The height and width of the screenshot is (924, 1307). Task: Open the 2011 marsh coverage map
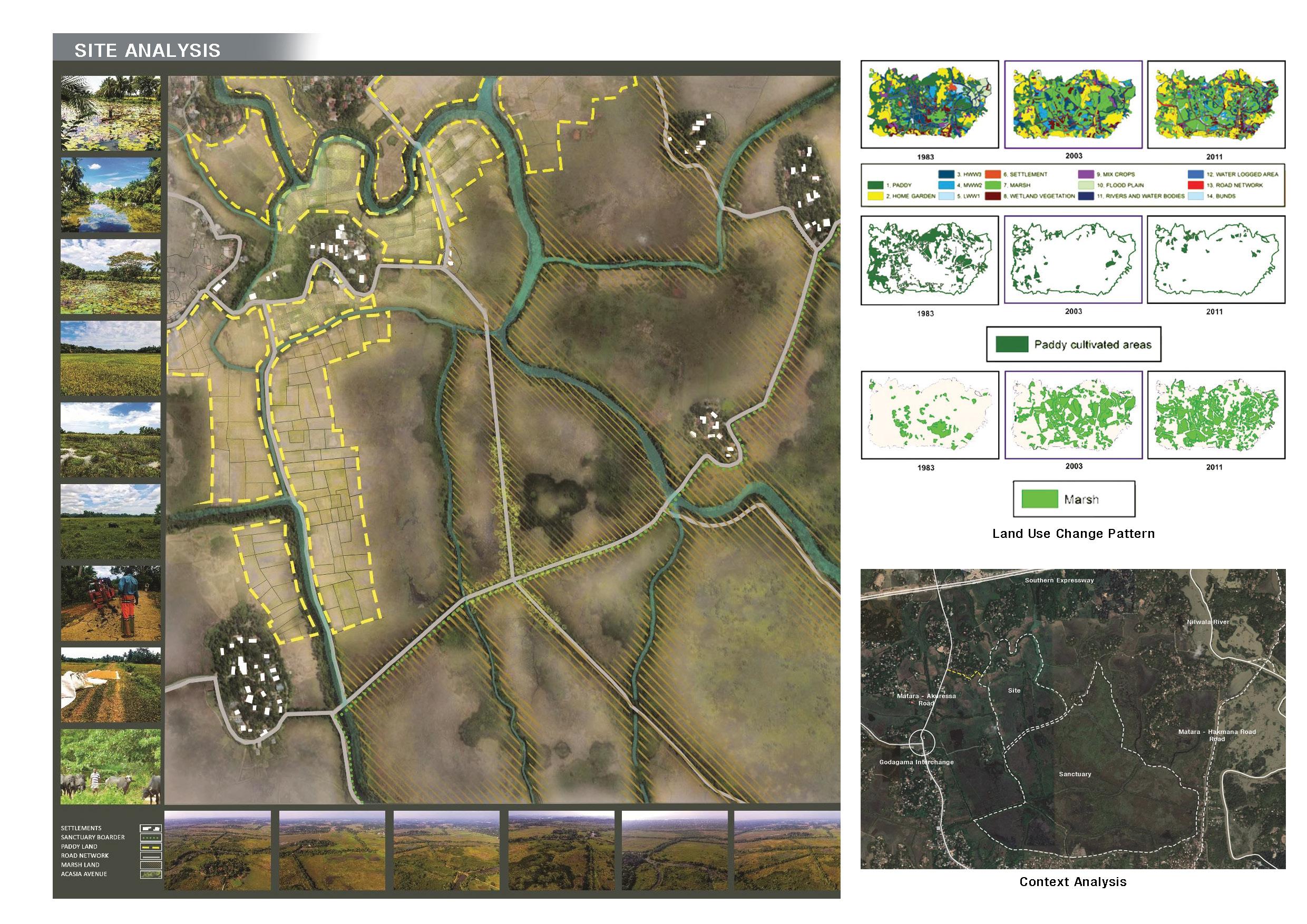coord(1216,415)
